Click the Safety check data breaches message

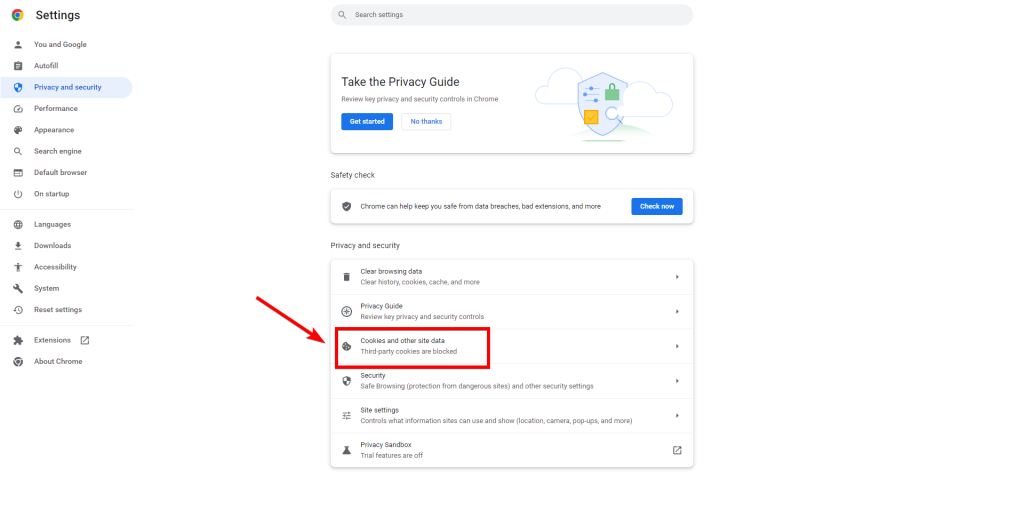point(481,206)
